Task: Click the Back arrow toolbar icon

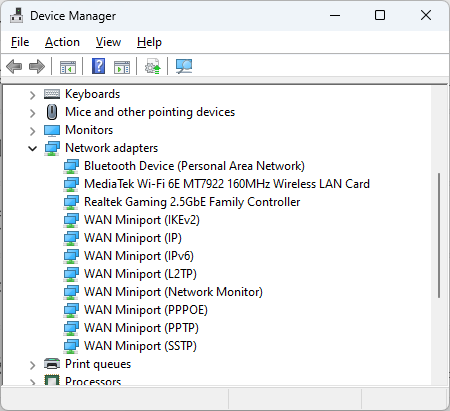Action: tap(14, 66)
